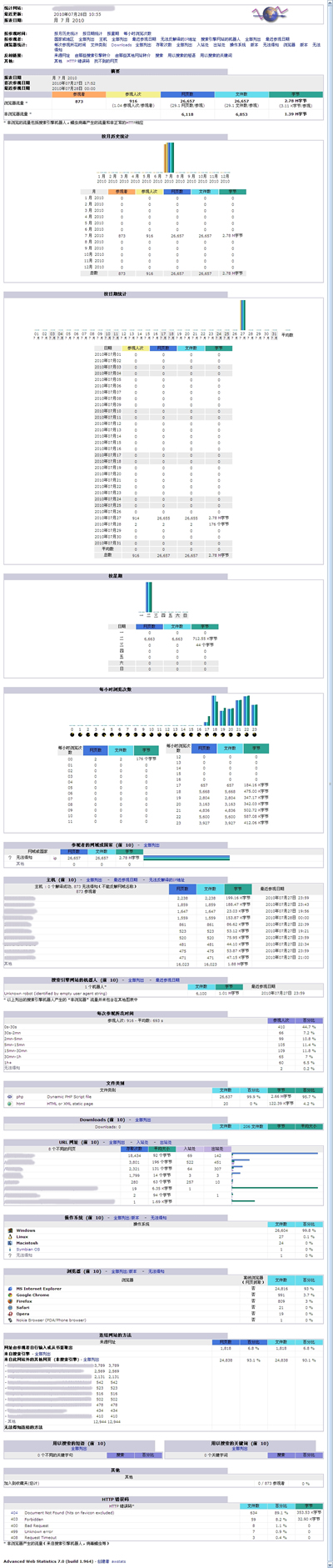Image resolution: width=333 pixels, height=1568 pixels.
Task: Select the 'Forbidden' error row text
Action: pyautogui.click(x=34, y=1518)
